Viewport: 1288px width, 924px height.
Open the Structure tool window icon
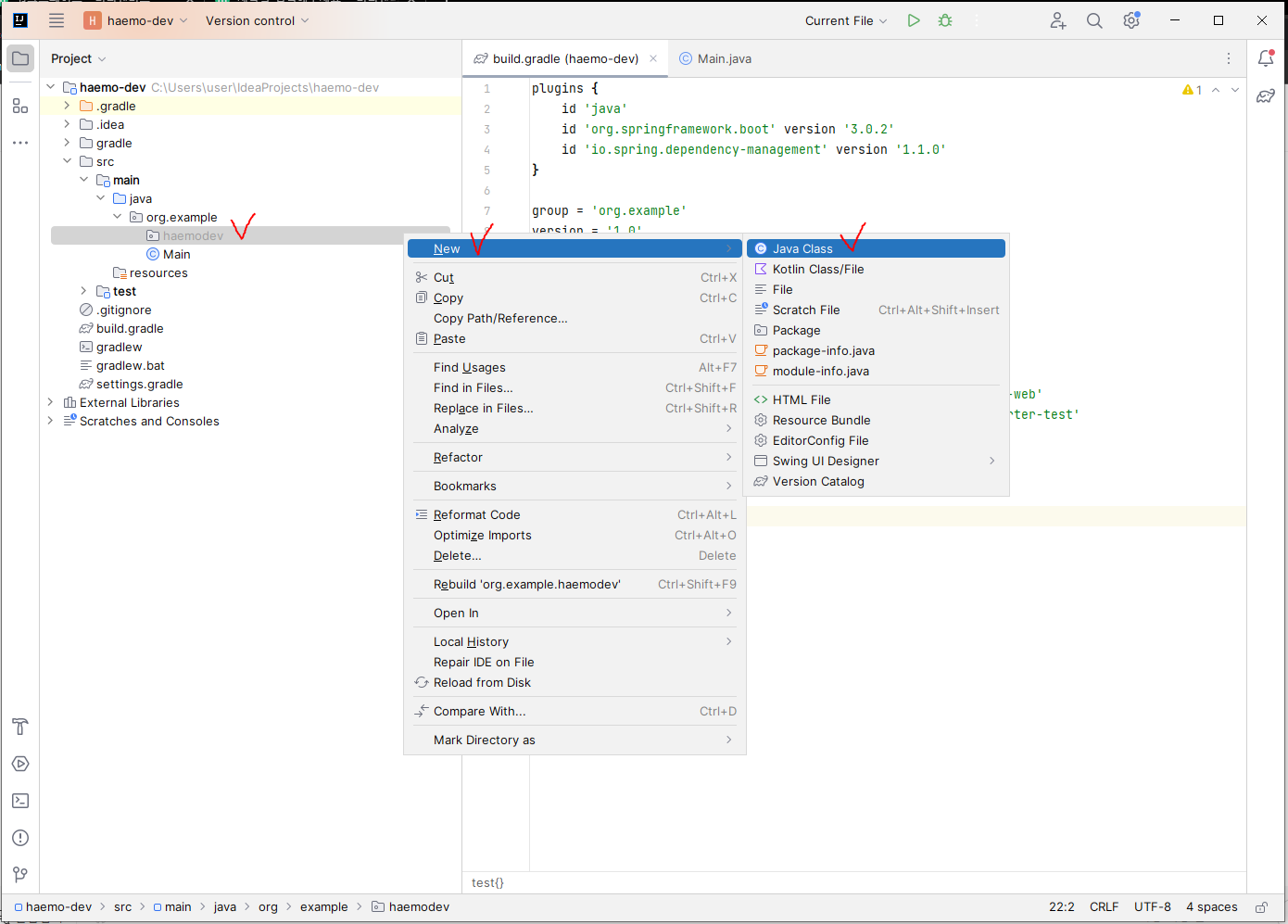tap(20, 106)
